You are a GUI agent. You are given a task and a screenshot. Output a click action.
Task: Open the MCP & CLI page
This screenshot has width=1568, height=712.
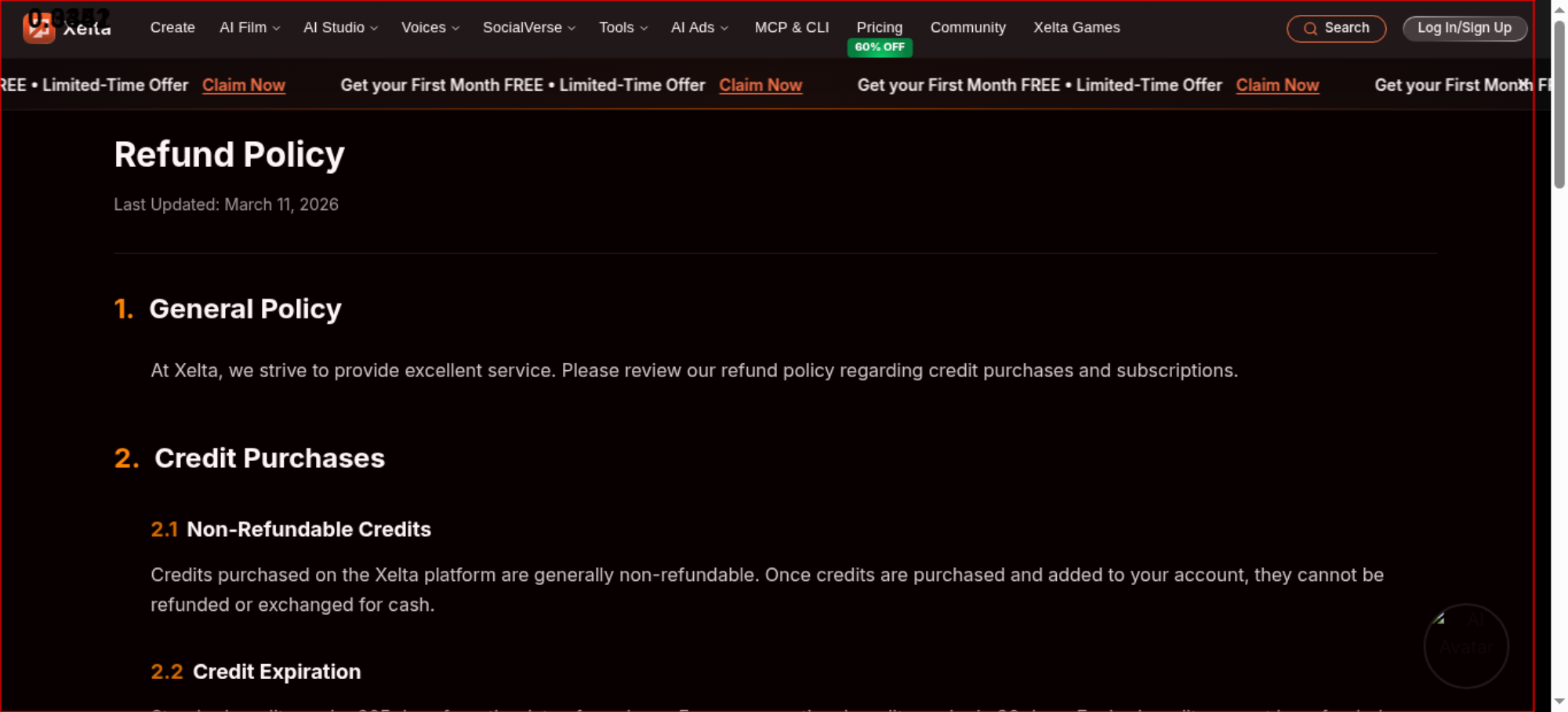[792, 27]
